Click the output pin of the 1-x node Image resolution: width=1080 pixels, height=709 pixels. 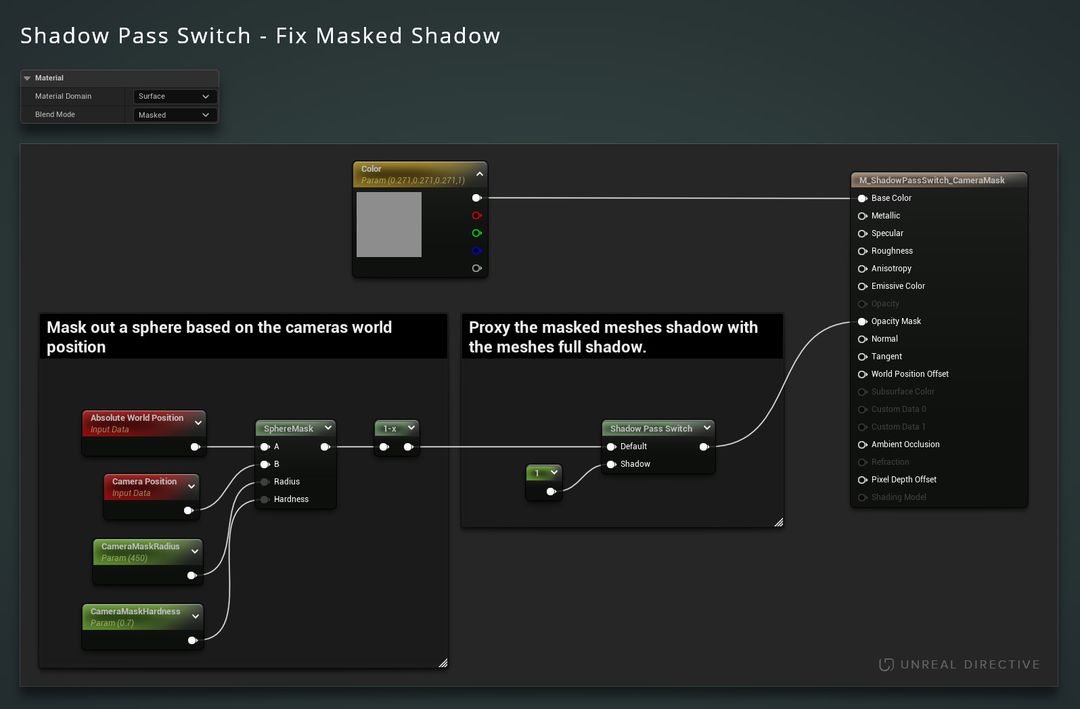408,446
